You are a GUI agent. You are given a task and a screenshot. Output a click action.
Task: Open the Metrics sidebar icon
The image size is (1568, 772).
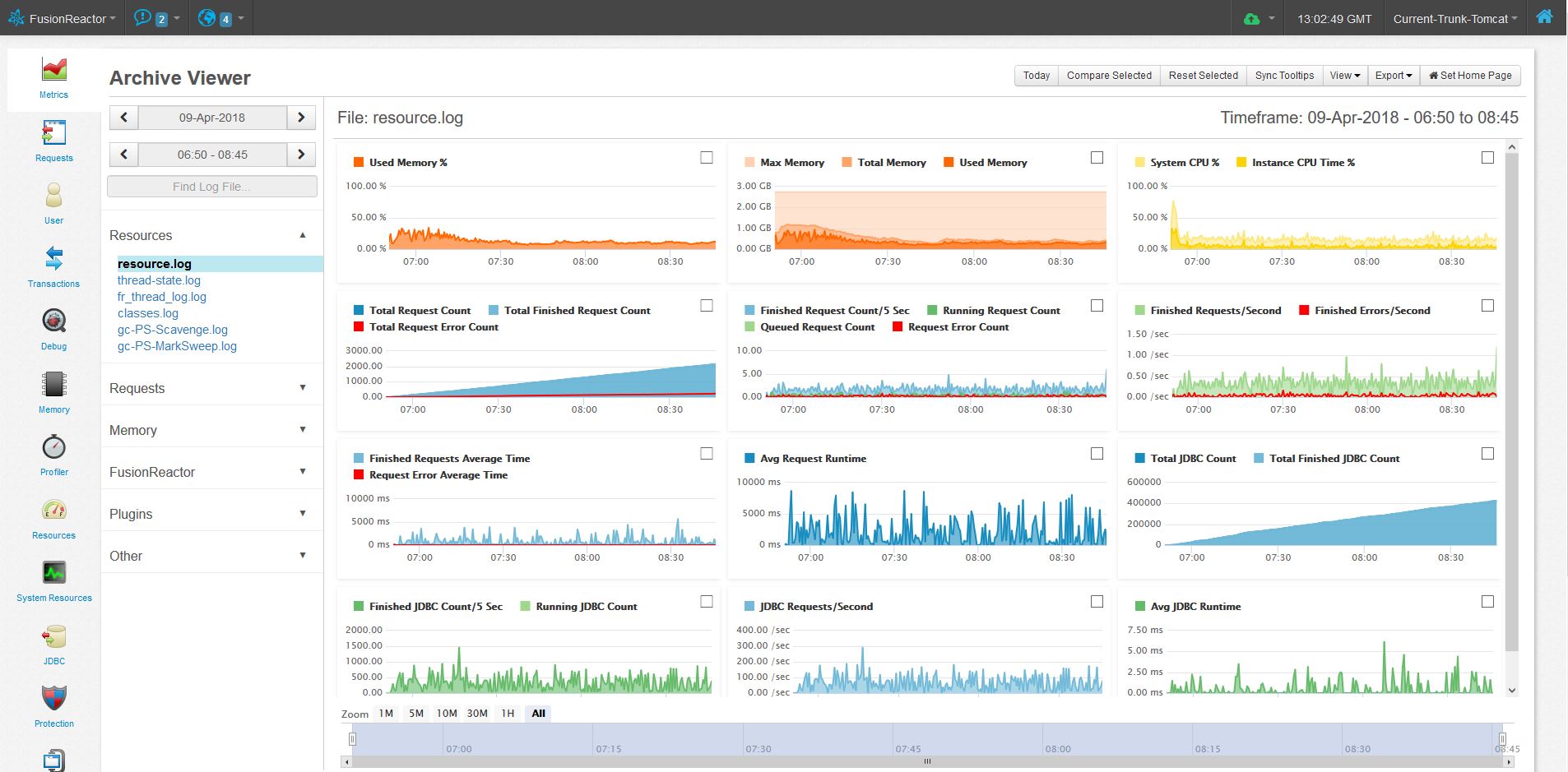[53, 69]
